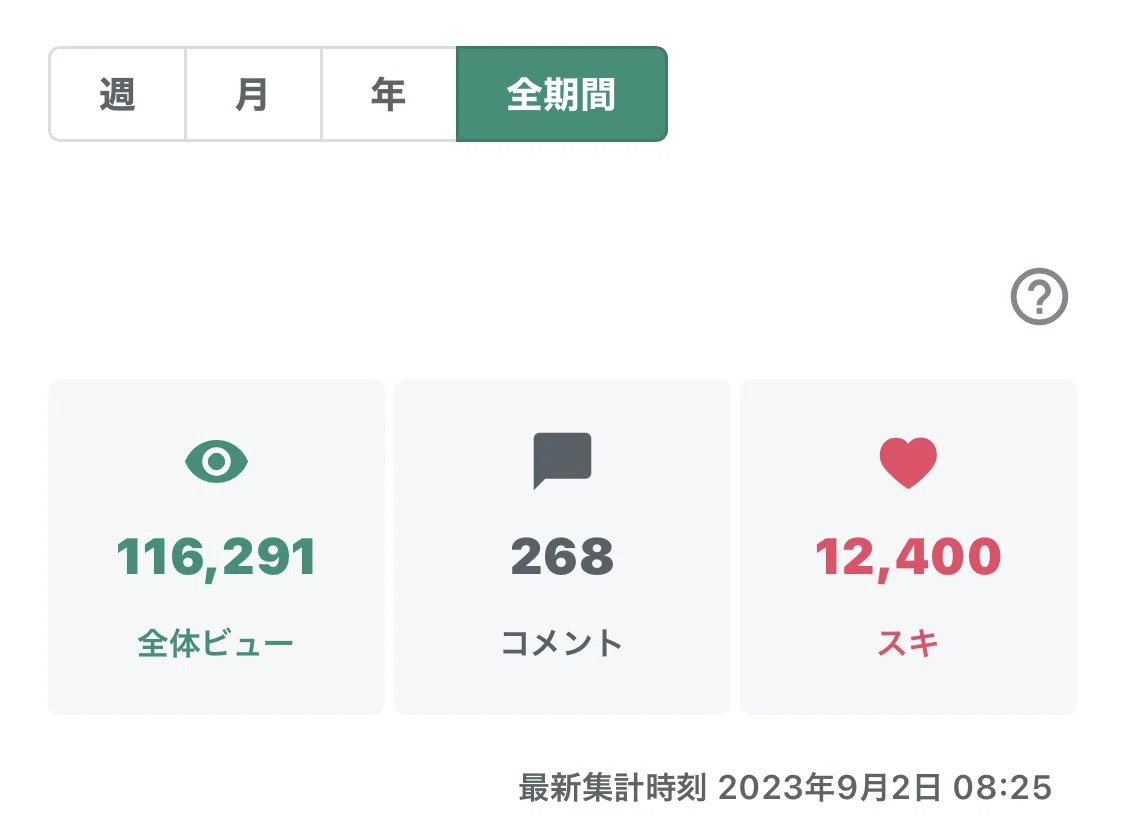Click the date 2023年9月2日
Image resolution: width=1125 pixels, height=833 pixels.
coord(829,788)
